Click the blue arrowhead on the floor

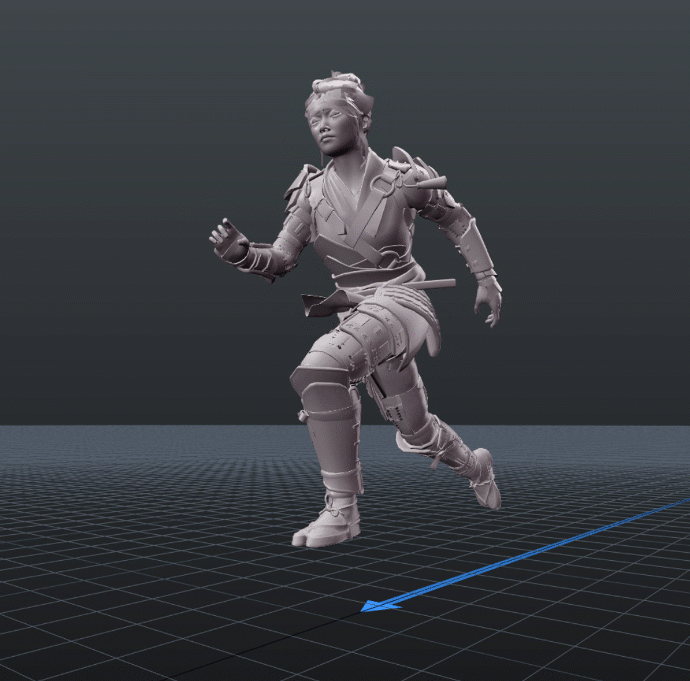coord(374,604)
